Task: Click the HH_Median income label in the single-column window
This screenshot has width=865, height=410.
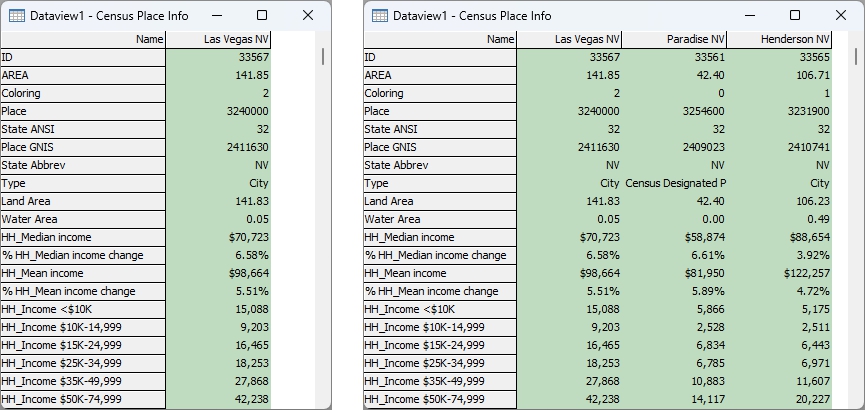Action: coord(83,237)
